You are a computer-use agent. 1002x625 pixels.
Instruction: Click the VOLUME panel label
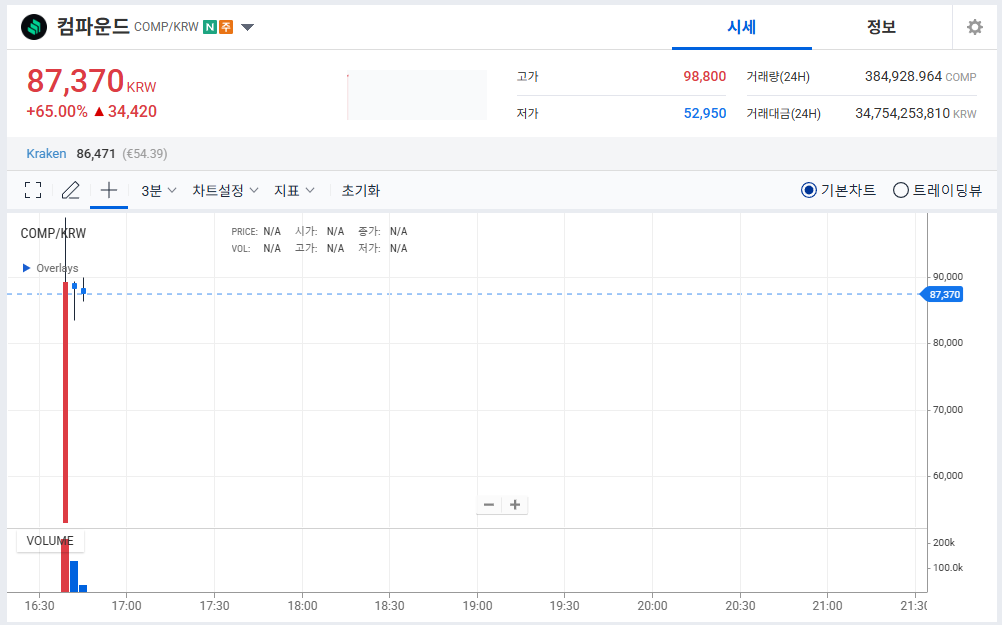click(50, 541)
